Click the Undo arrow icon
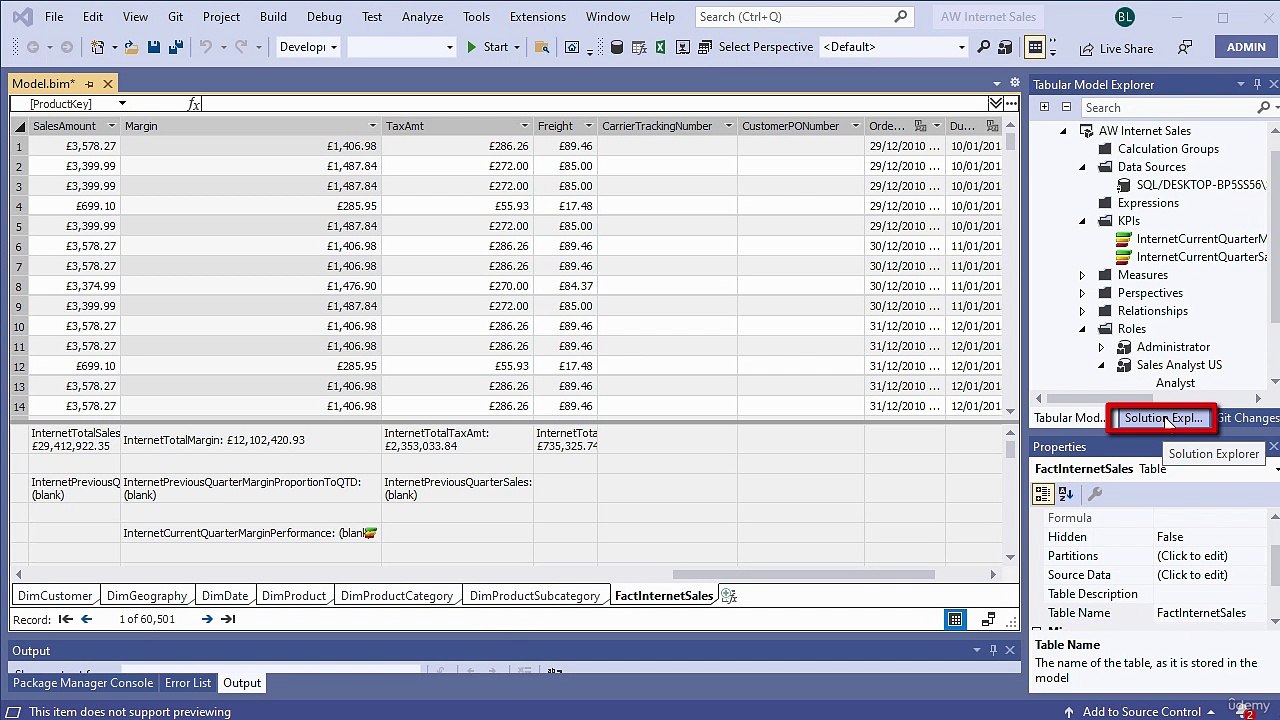 pyautogui.click(x=205, y=47)
